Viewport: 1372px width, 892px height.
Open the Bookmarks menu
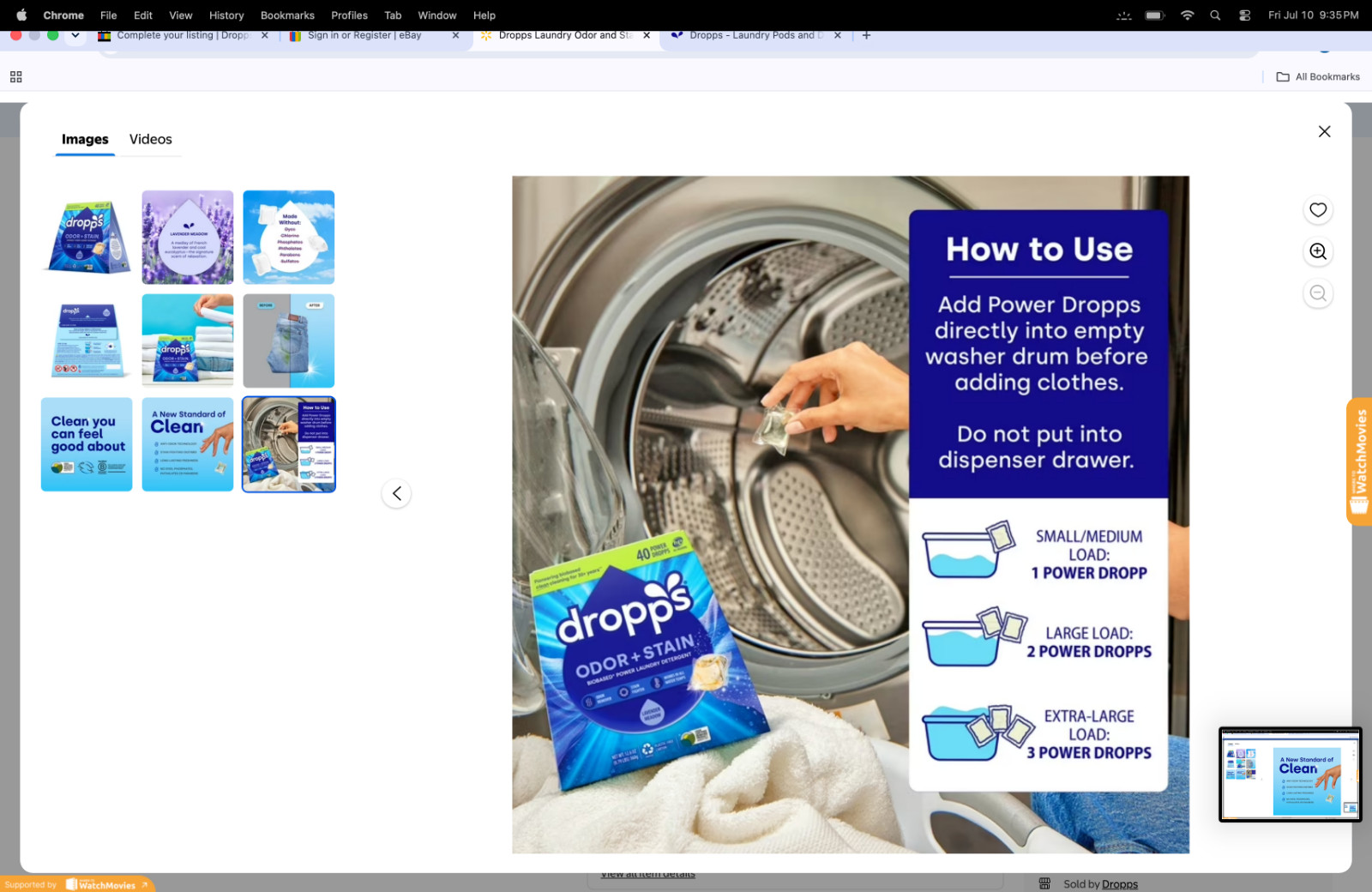pyautogui.click(x=287, y=15)
